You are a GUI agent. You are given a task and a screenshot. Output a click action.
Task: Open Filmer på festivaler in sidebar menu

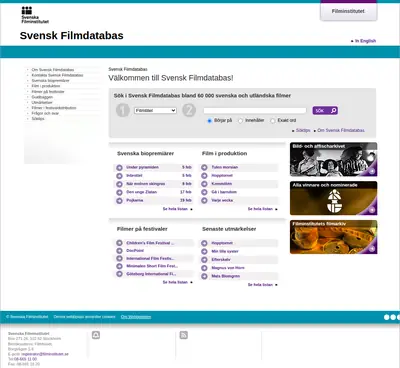[48, 92]
